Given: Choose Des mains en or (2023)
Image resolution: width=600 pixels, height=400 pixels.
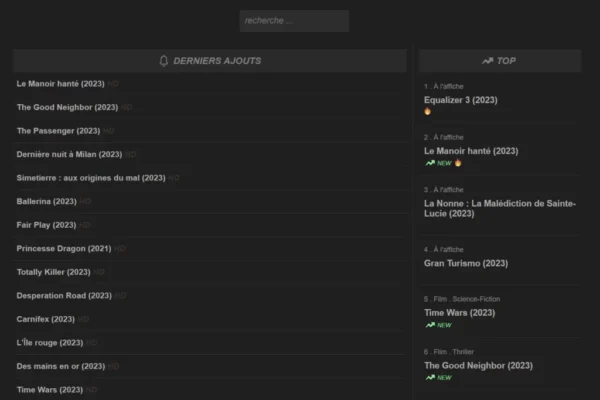Looking at the screenshot, I should click(61, 366).
